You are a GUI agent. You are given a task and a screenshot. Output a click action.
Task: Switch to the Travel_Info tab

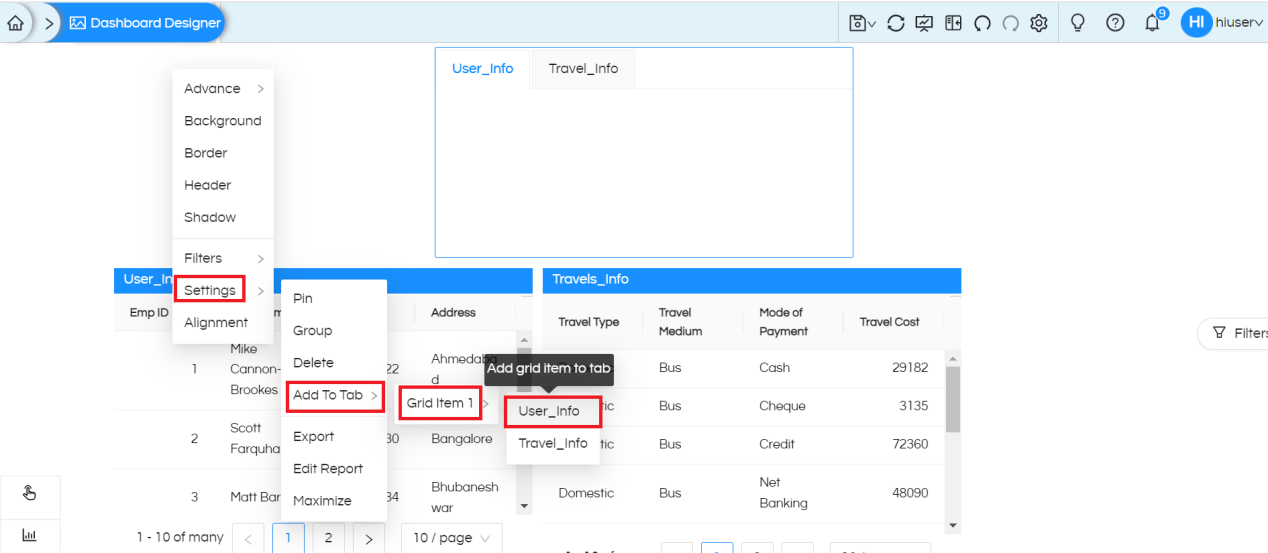pyautogui.click(x=583, y=69)
